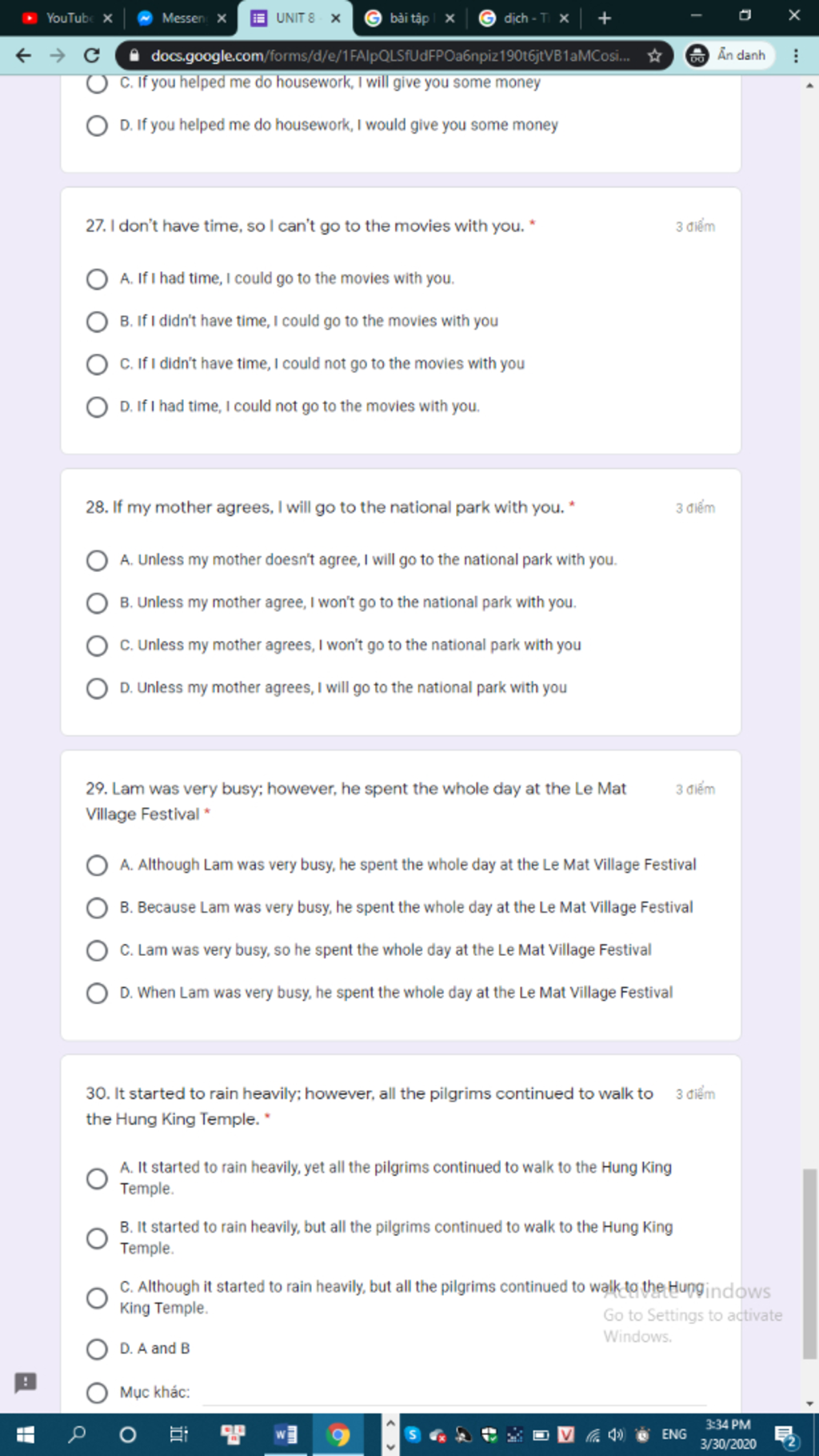Screen dimensions: 819x1456
Task: Select option C for question 28
Action: (x=97, y=646)
